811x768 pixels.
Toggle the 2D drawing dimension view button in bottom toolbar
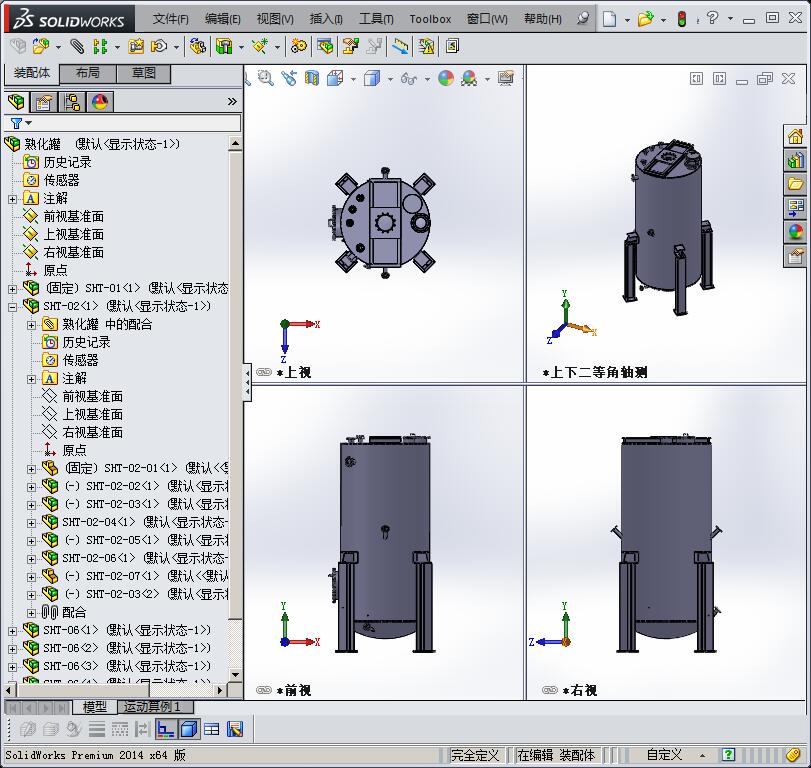(166, 729)
